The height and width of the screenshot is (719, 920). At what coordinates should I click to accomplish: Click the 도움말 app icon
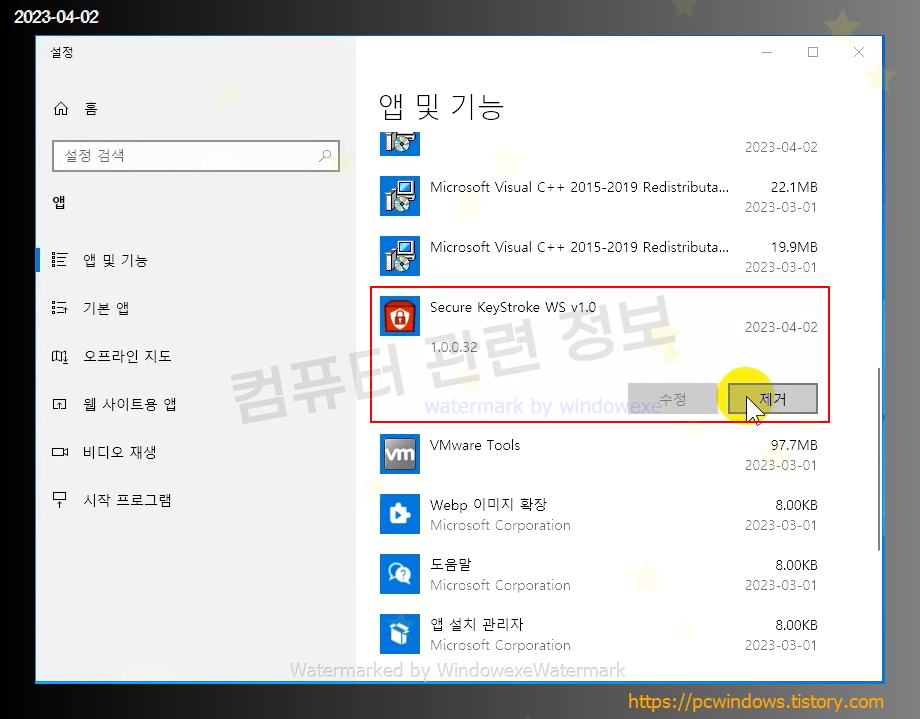(400, 574)
